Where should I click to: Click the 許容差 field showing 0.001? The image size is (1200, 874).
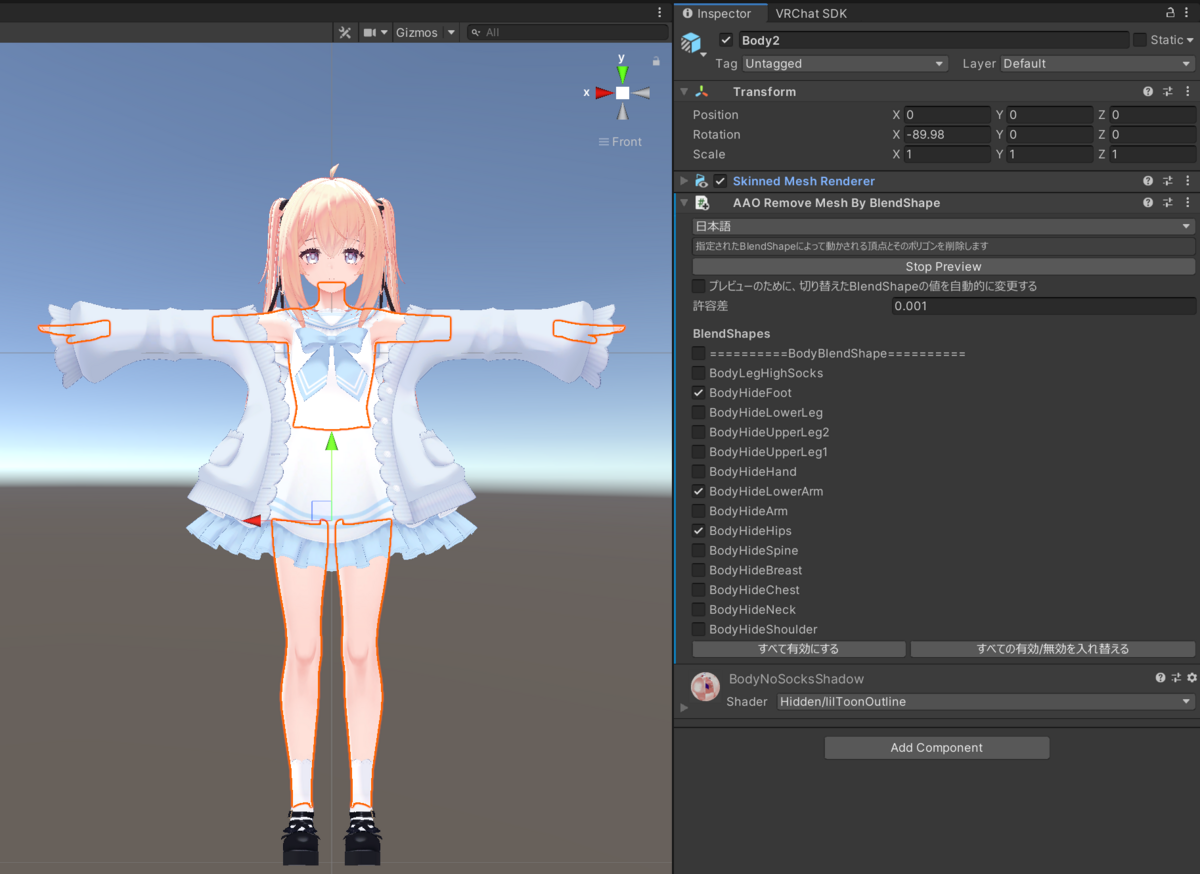pos(1044,306)
